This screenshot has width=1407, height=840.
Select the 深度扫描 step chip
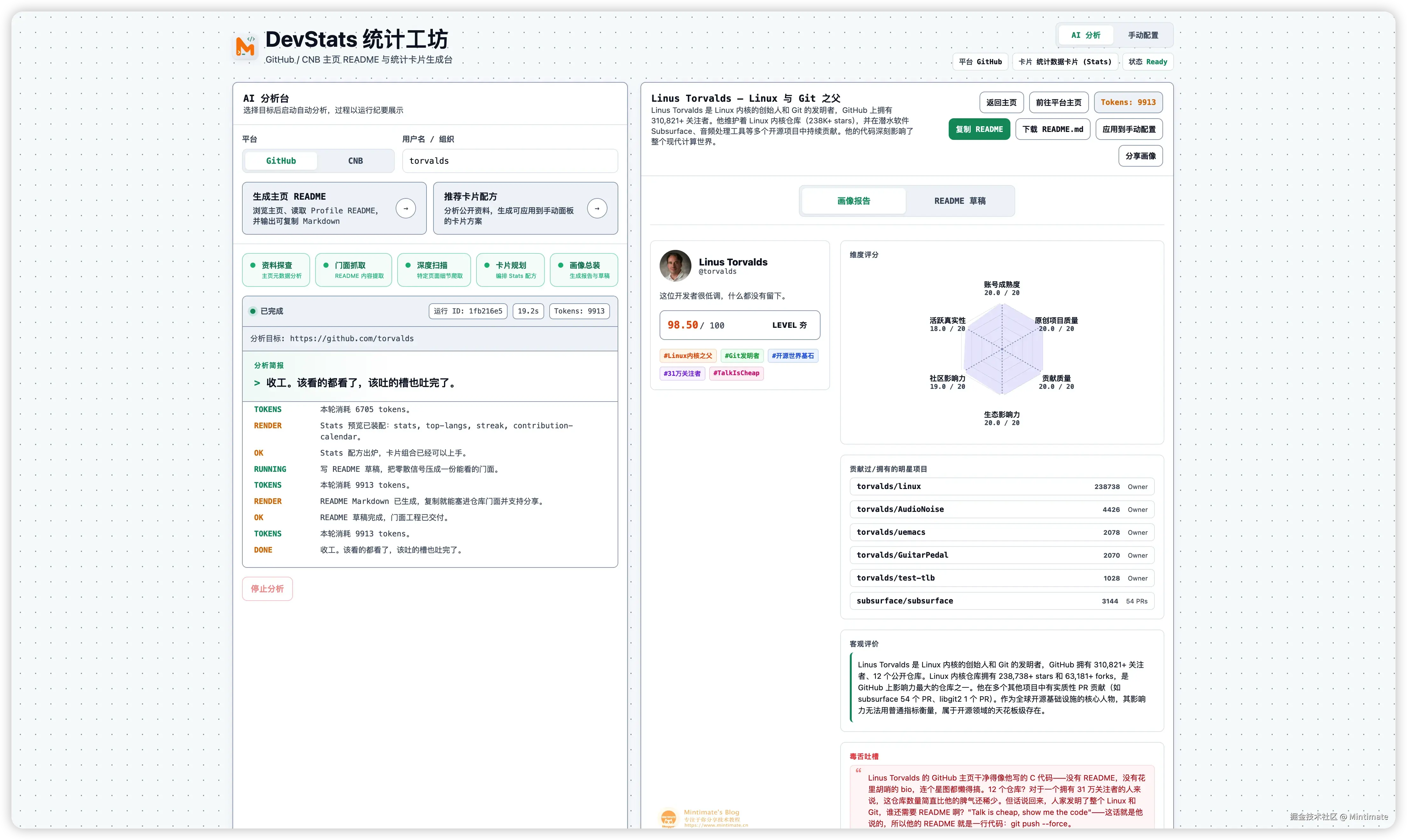434,270
